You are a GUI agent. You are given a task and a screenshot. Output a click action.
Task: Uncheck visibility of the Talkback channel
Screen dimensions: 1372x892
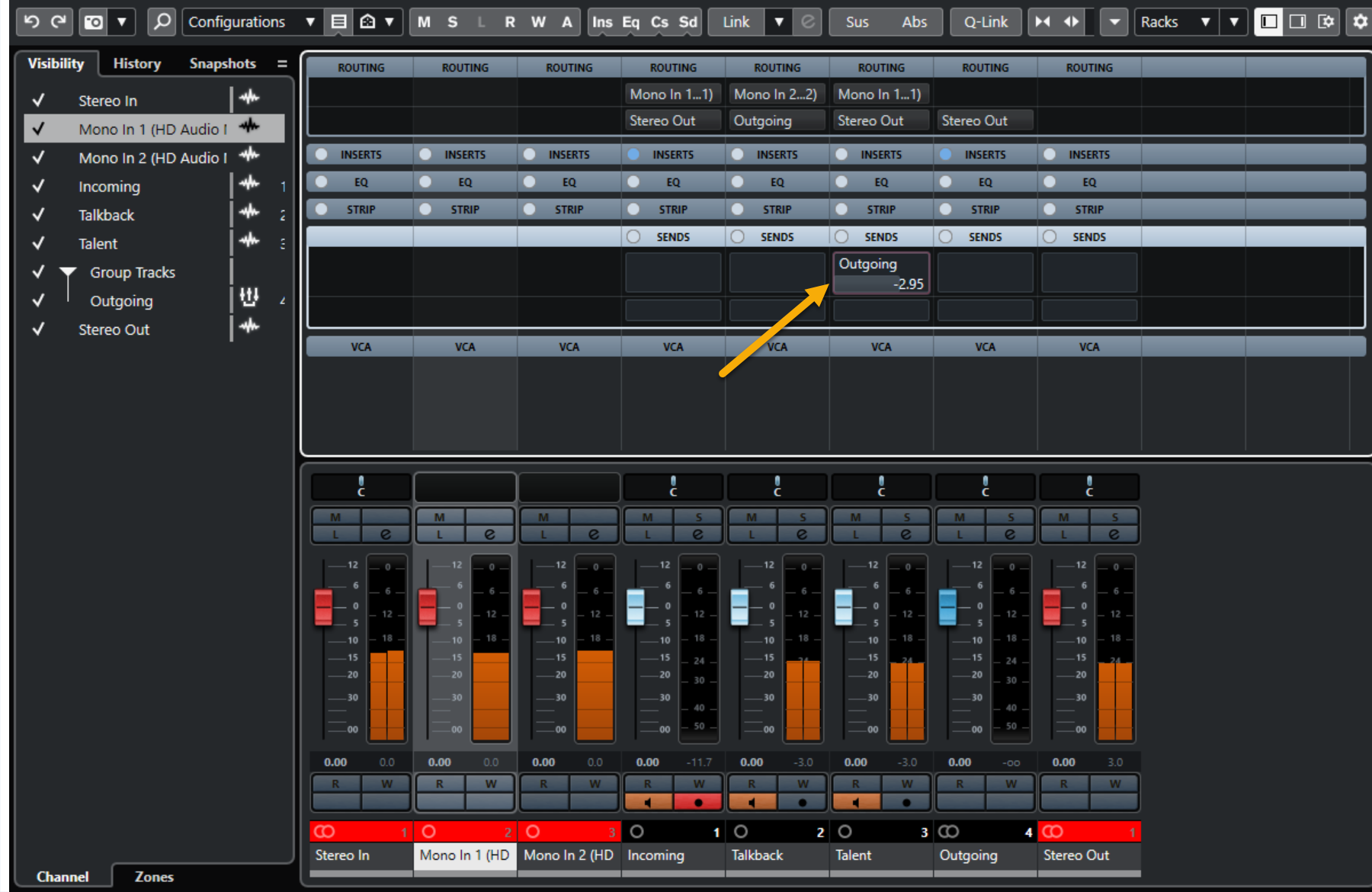38,215
